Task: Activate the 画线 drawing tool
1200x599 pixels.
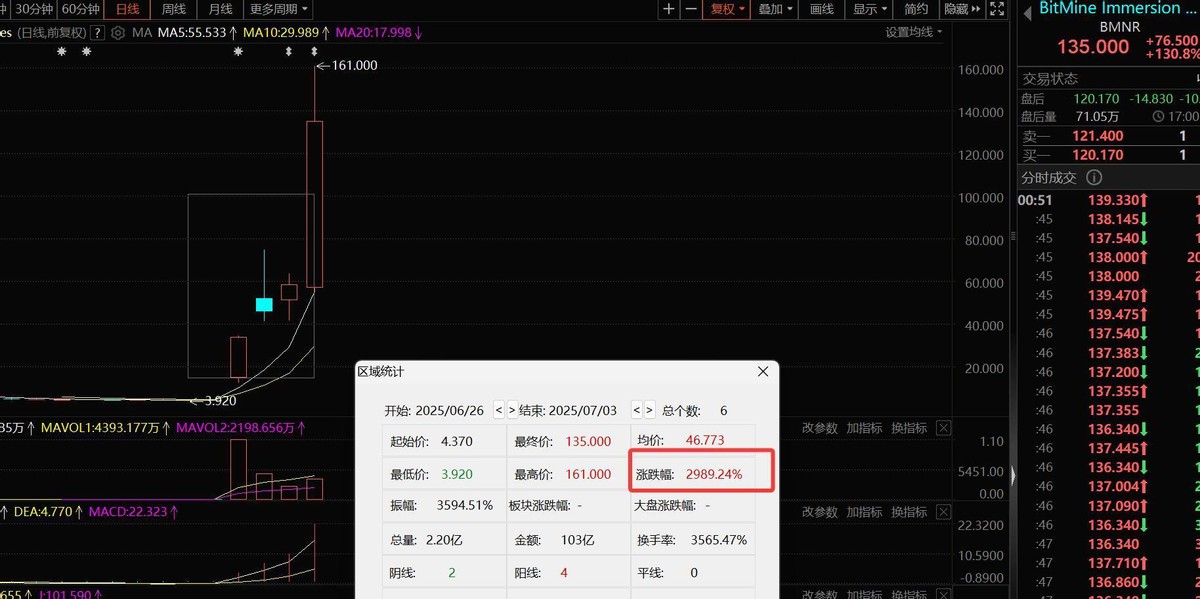Action: (822, 9)
